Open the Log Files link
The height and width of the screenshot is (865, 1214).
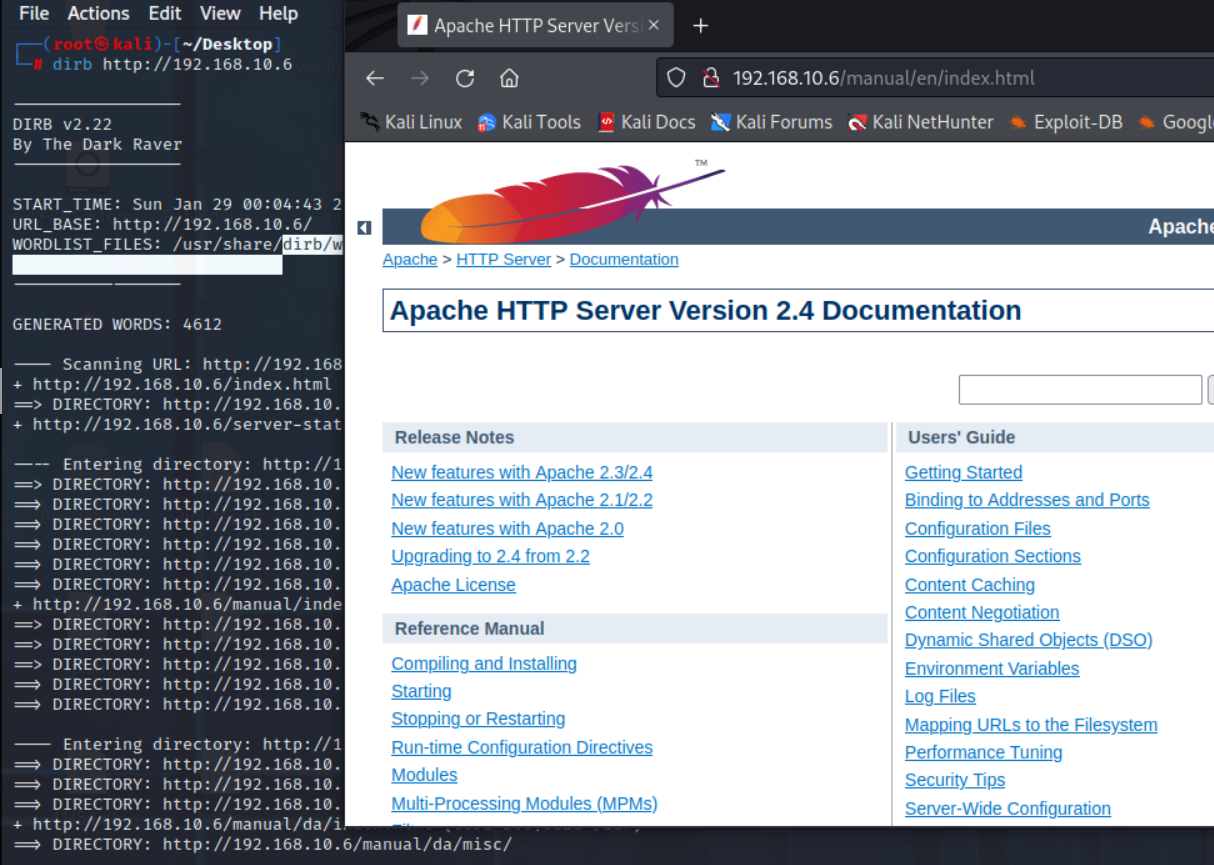click(x=940, y=696)
